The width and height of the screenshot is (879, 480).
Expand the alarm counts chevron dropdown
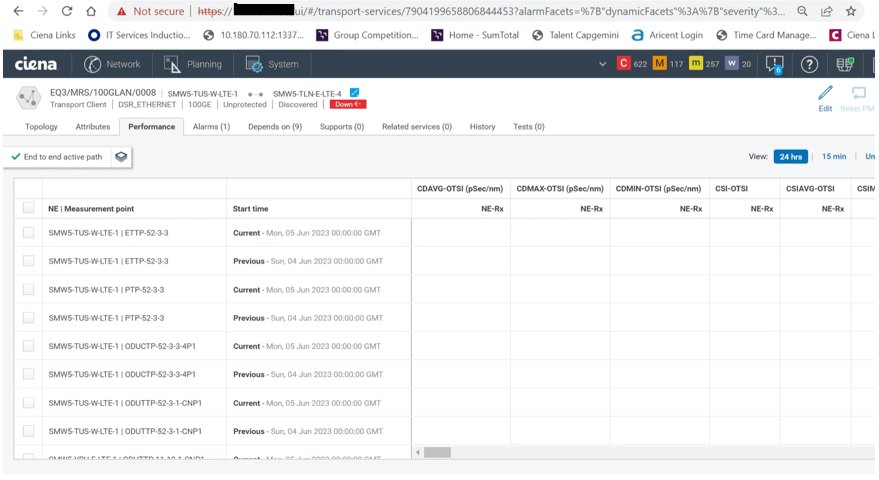point(602,64)
